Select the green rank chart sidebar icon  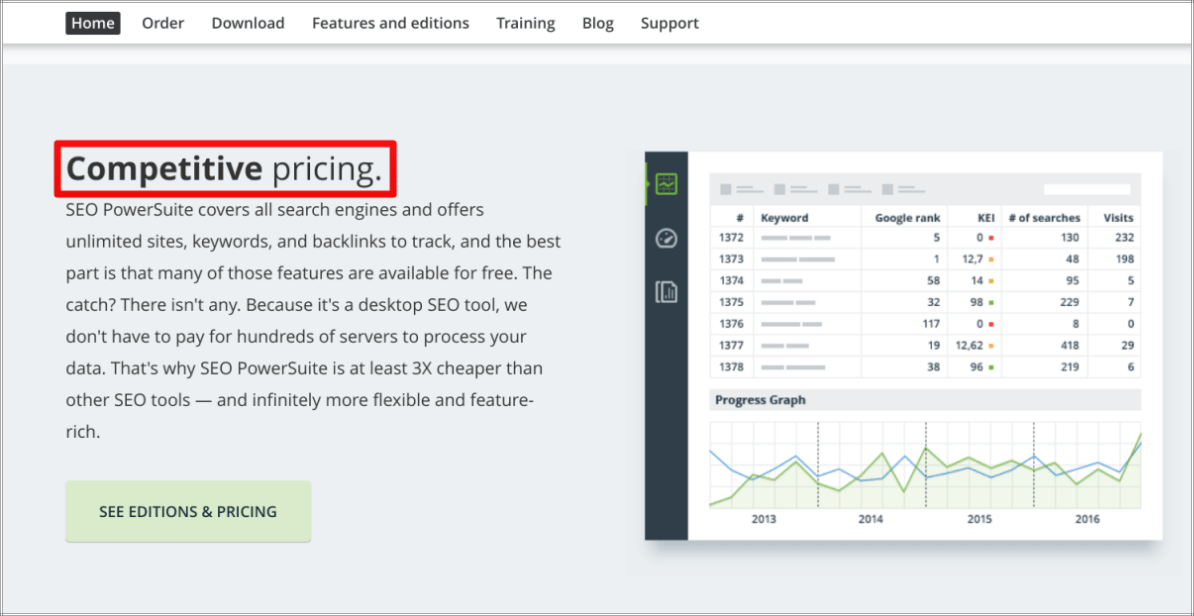point(666,184)
